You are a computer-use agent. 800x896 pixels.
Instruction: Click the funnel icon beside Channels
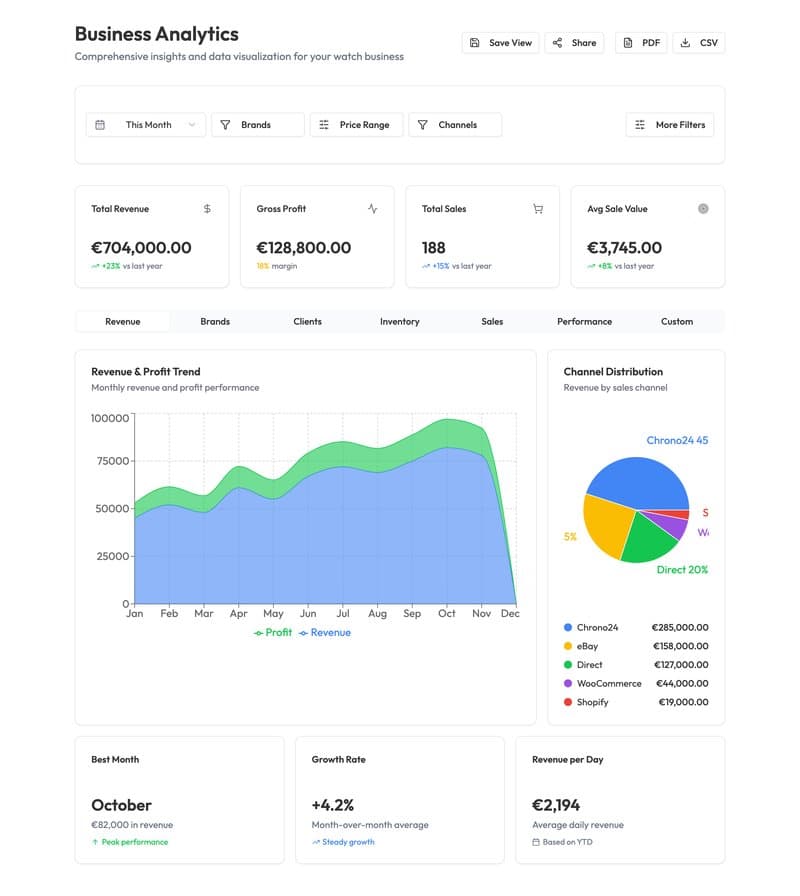click(422, 125)
